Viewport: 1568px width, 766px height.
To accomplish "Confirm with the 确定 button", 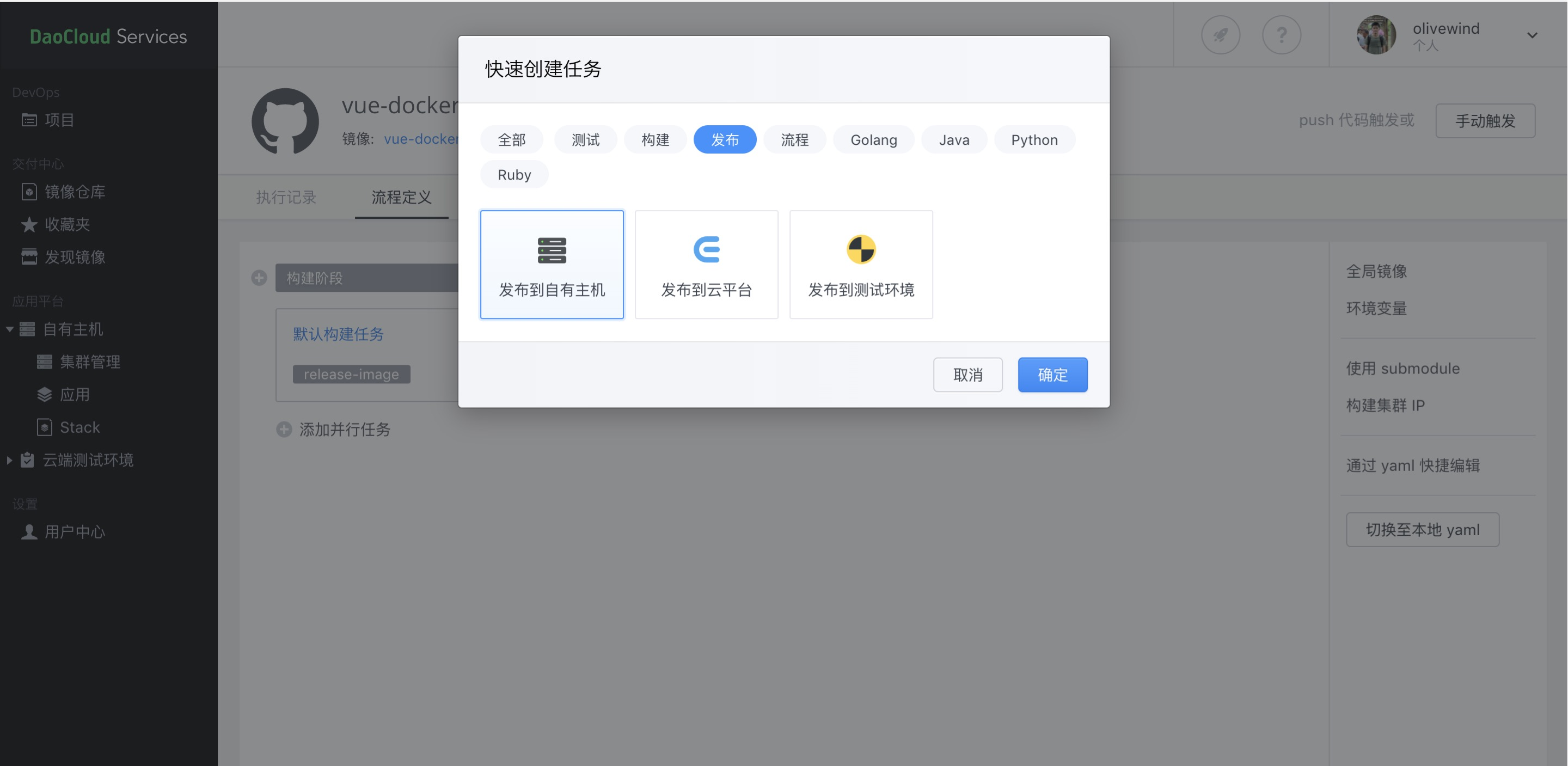I will pyautogui.click(x=1052, y=375).
